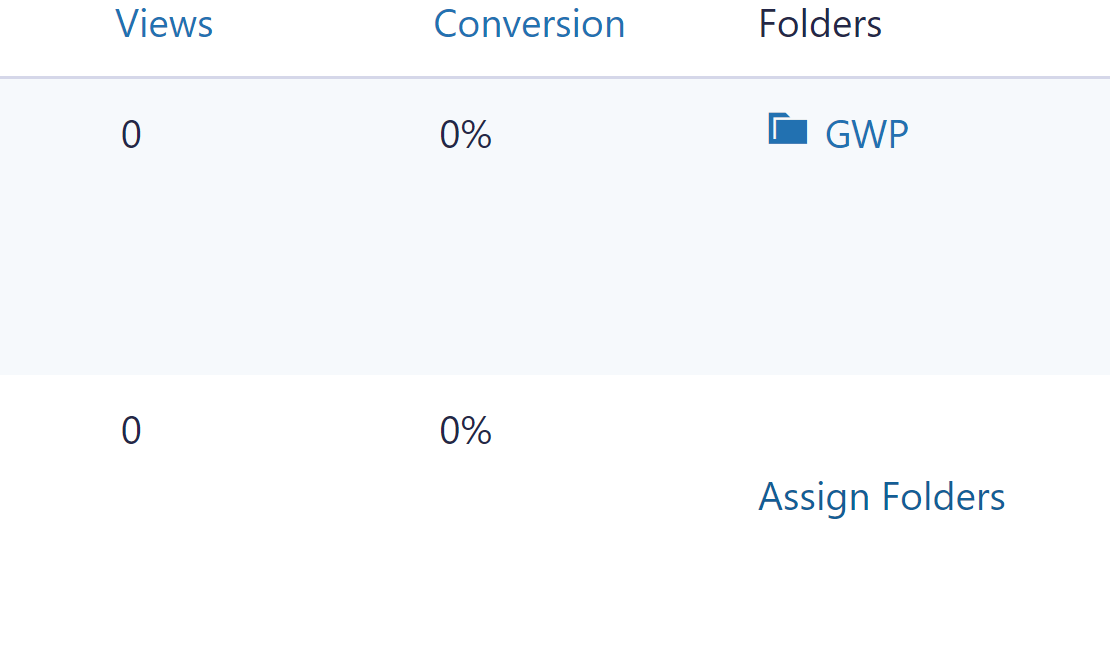
Task: Open the GWP folder link
Action: coord(866,133)
